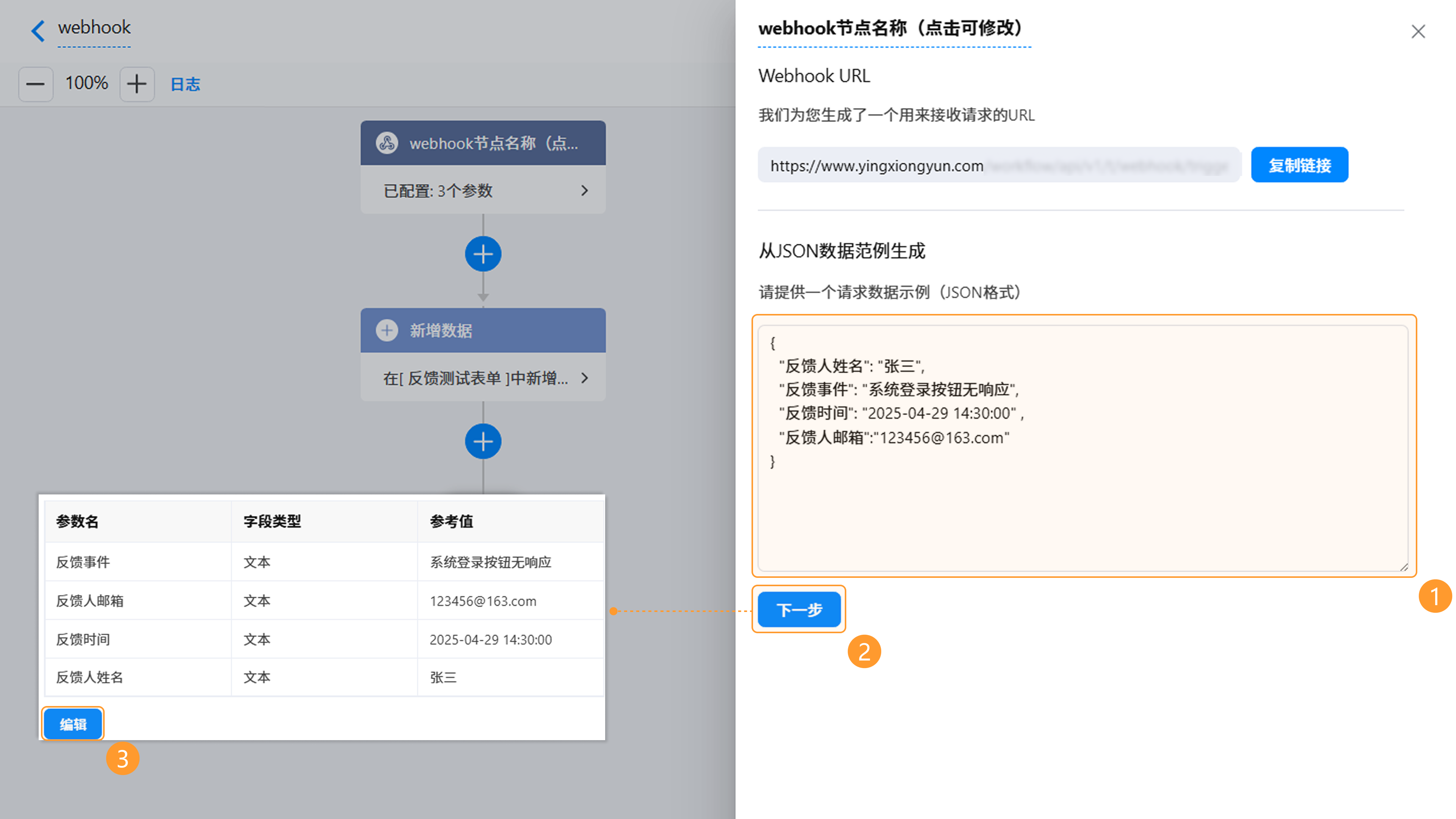Open the 日志 log link

click(185, 84)
